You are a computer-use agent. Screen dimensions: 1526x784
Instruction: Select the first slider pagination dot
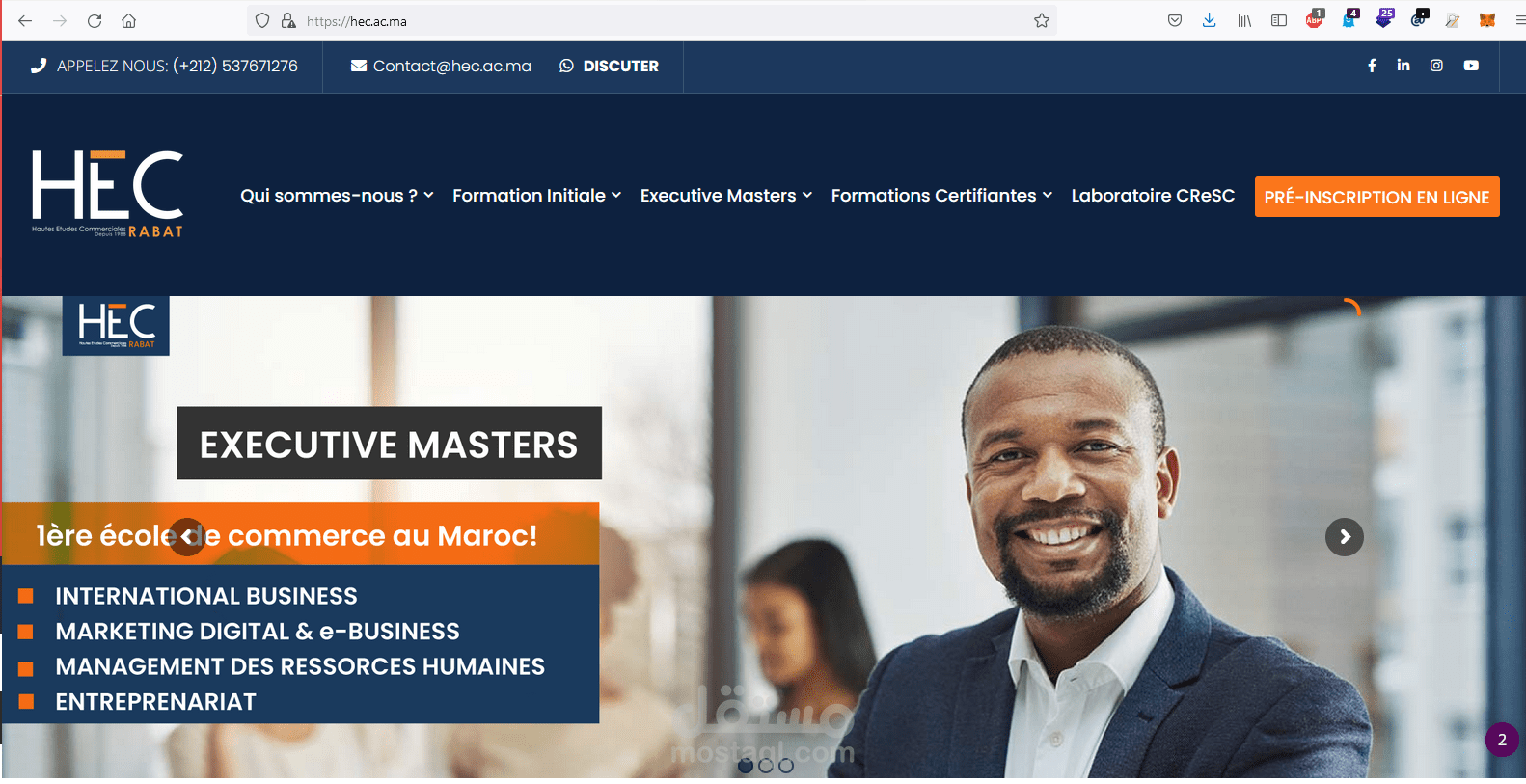click(746, 766)
